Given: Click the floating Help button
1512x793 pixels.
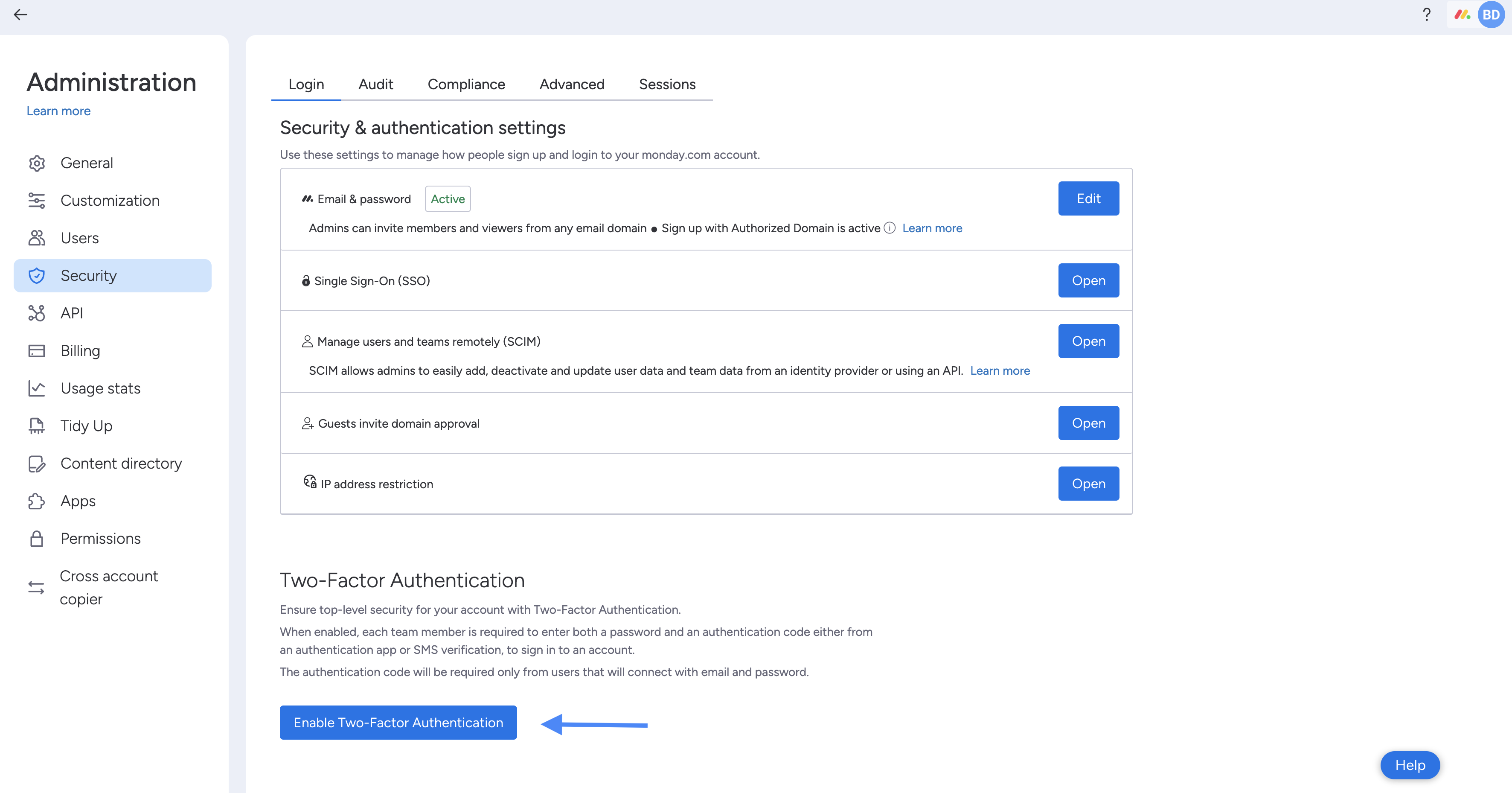Looking at the screenshot, I should point(1410,765).
